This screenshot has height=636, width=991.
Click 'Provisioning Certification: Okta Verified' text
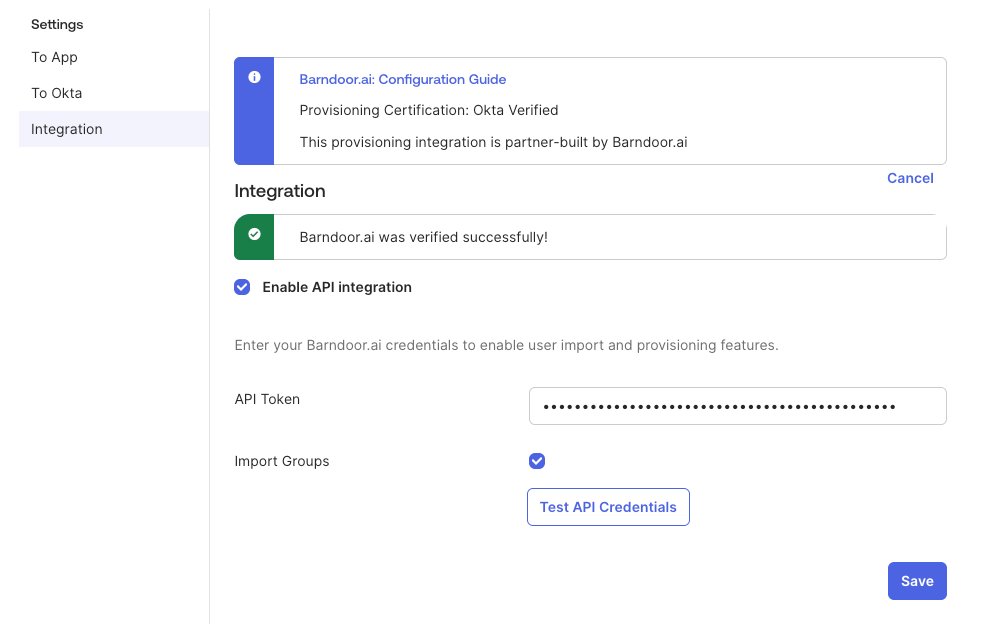coord(429,111)
